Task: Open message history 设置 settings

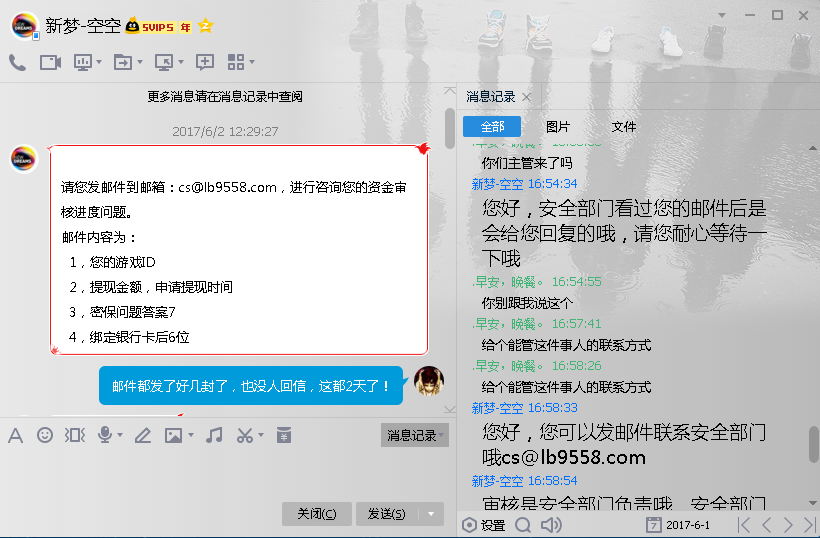Action: (x=483, y=525)
